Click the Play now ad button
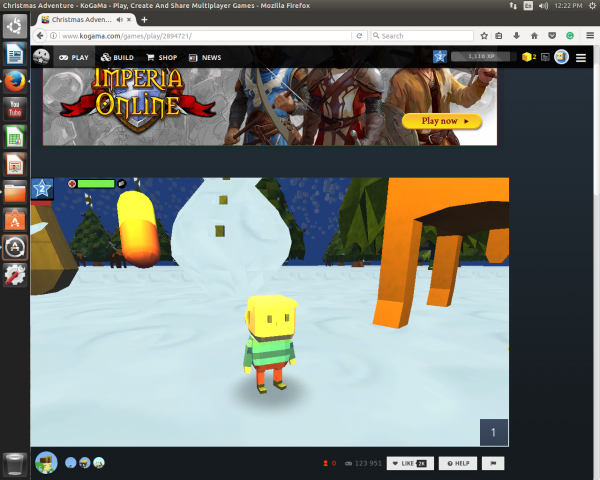 [x=441, y=121]
